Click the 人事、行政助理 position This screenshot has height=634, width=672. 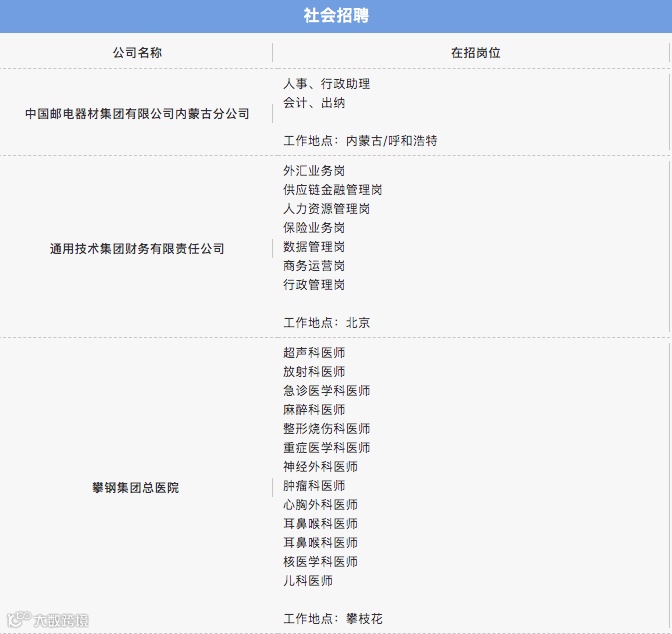(327, 84)
